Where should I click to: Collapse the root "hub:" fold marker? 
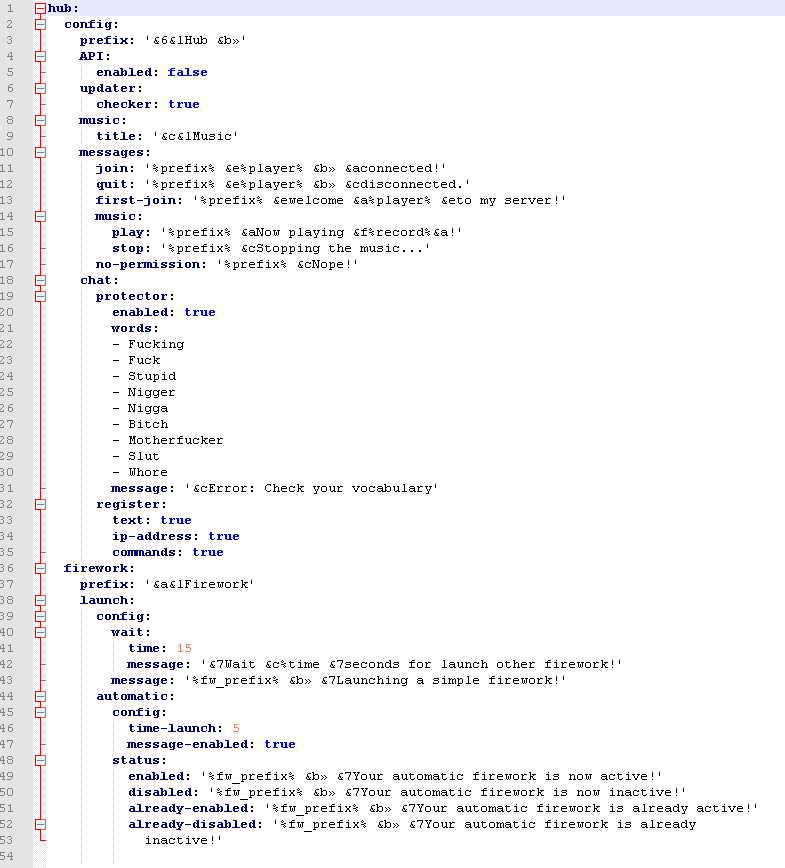coord(40,8)
